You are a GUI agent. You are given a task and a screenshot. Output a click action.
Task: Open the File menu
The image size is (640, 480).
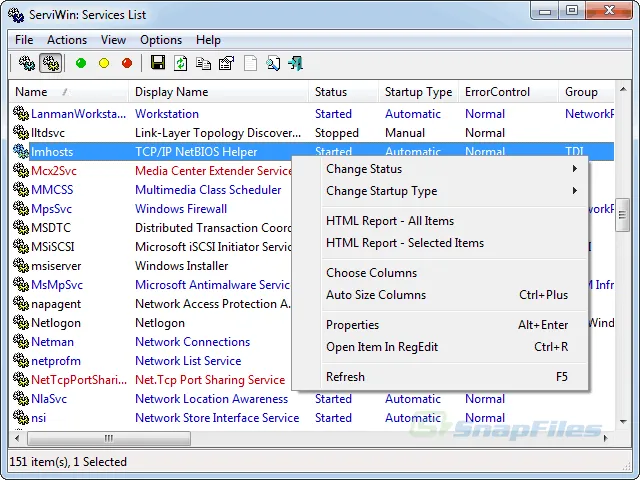click(x=24, y=40)
